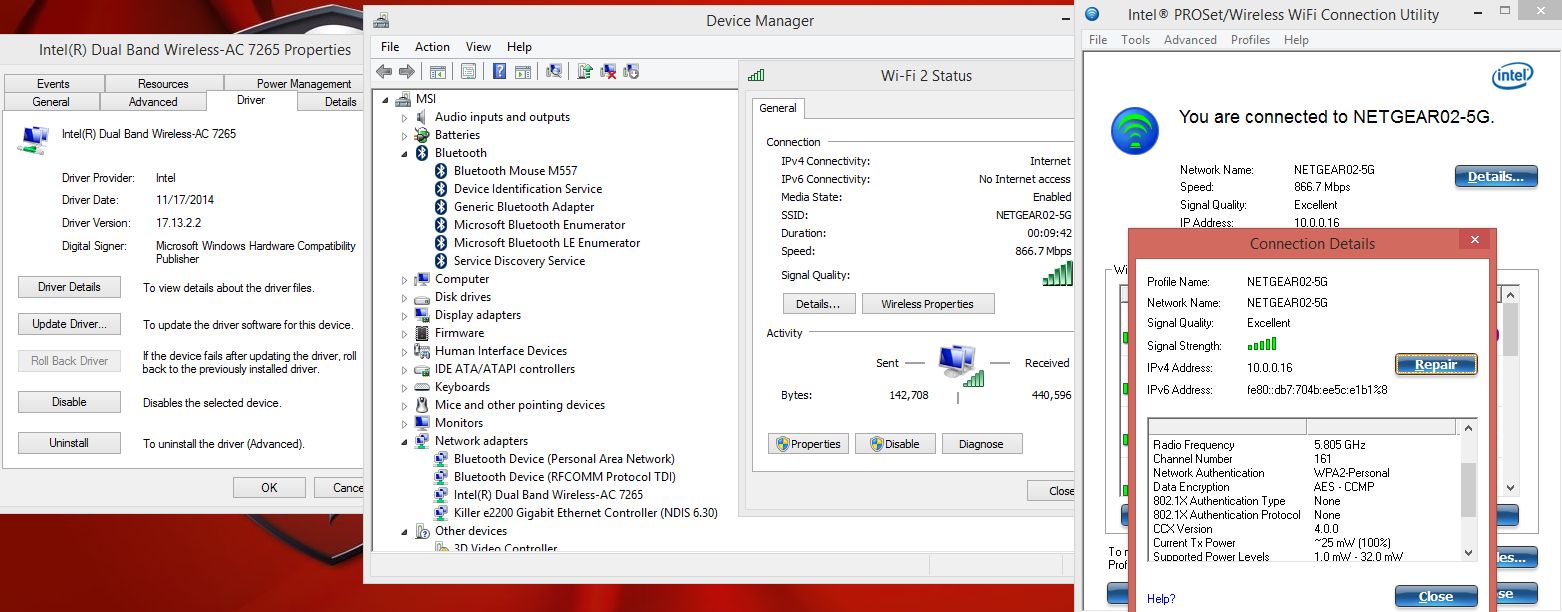The width and height of the screenshot is (1562, 612).
Task: Click the Details... button in PROSet utility
Action: pos(1496,177)
